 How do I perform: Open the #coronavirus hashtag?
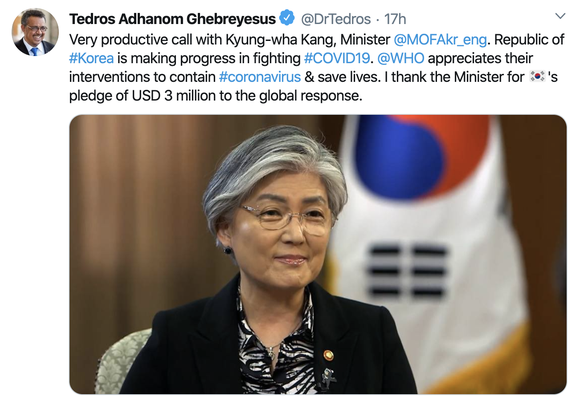pyautogui.click(x=260, y=77)
